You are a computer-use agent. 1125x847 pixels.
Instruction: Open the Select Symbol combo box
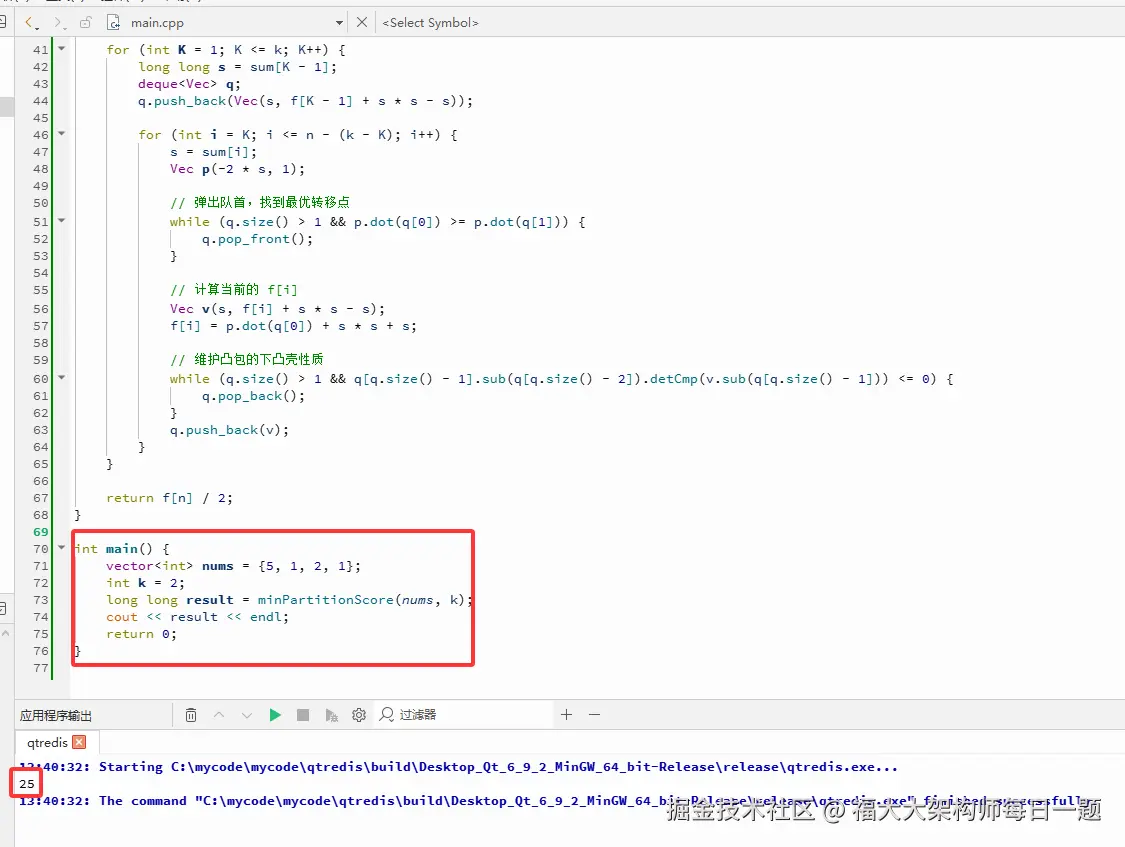pyautogui.click(x=430, y=23)
